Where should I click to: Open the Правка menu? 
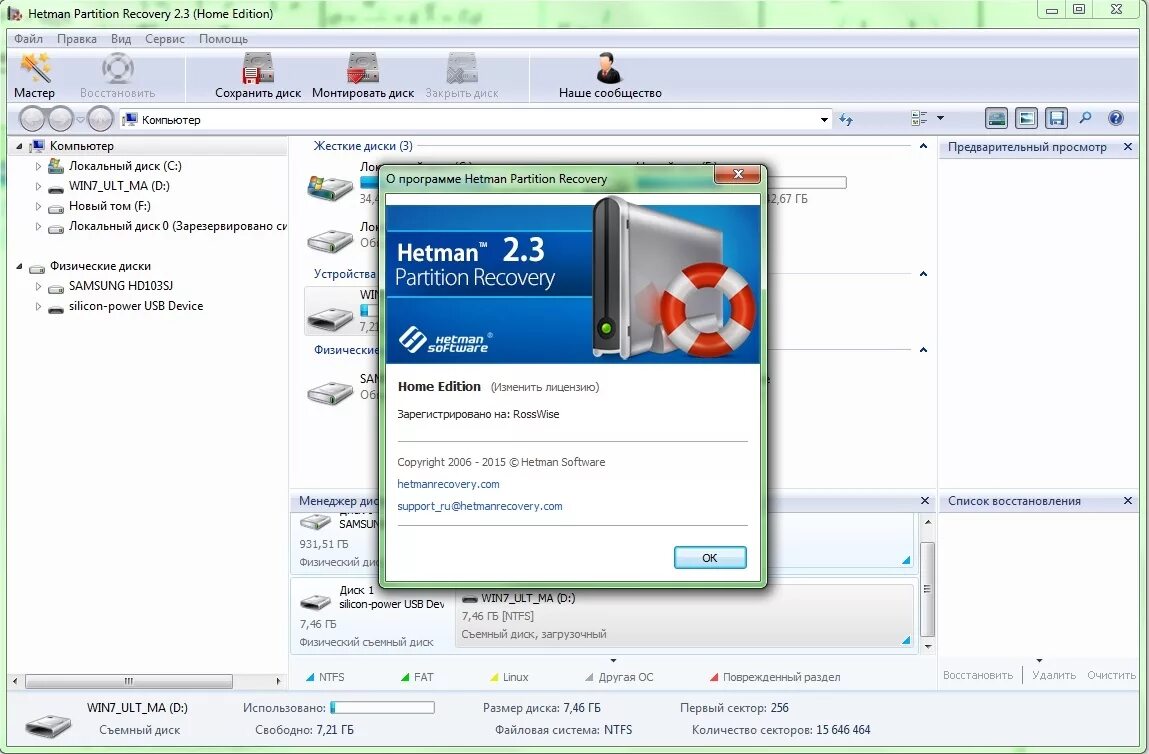click(x=77, y=39)
